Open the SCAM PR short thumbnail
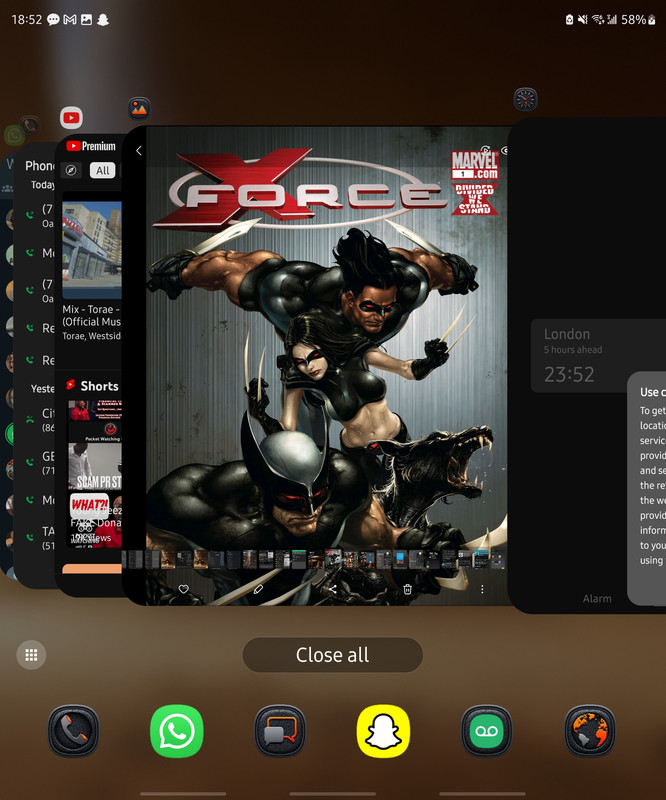666x800 pixels. (x=95, y=466)
